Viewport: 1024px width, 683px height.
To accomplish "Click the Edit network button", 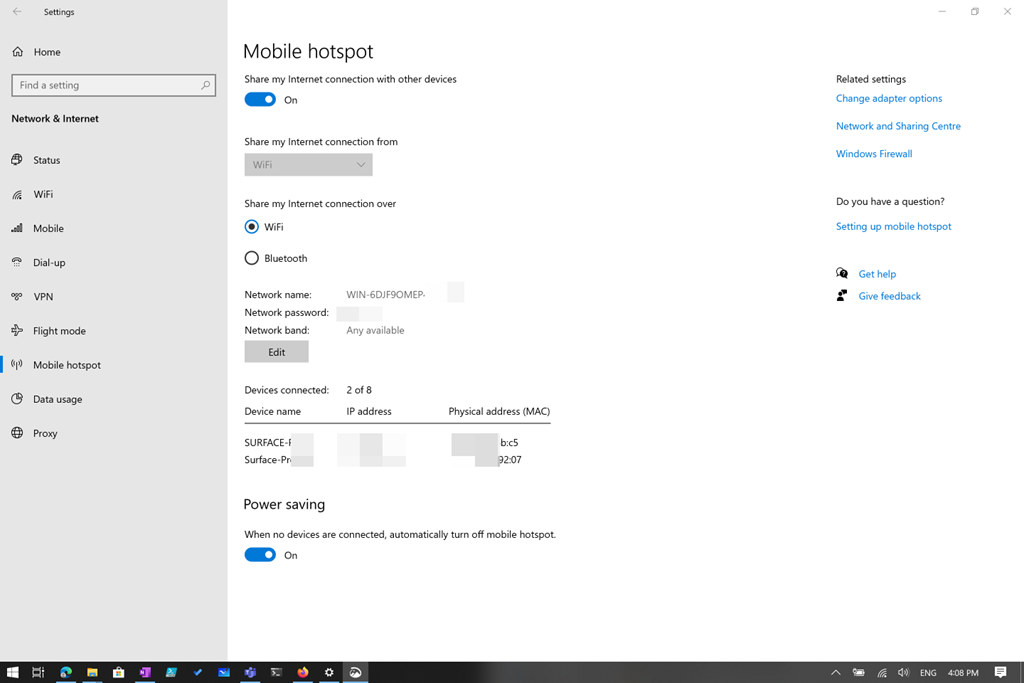I will point(276,352).
